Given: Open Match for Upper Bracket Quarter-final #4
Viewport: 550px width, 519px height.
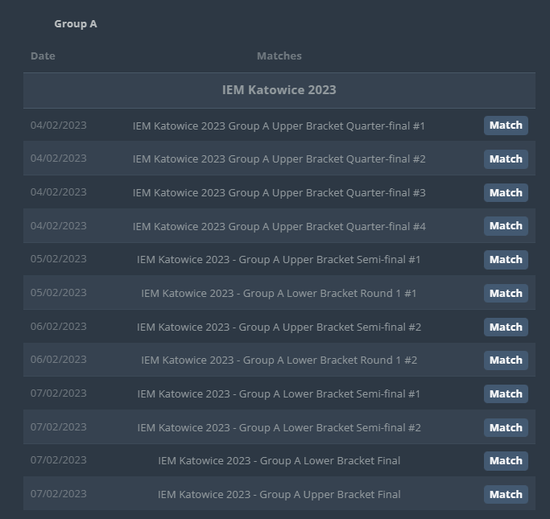Looking at the screenshot, I should click(x=506, y=226).
